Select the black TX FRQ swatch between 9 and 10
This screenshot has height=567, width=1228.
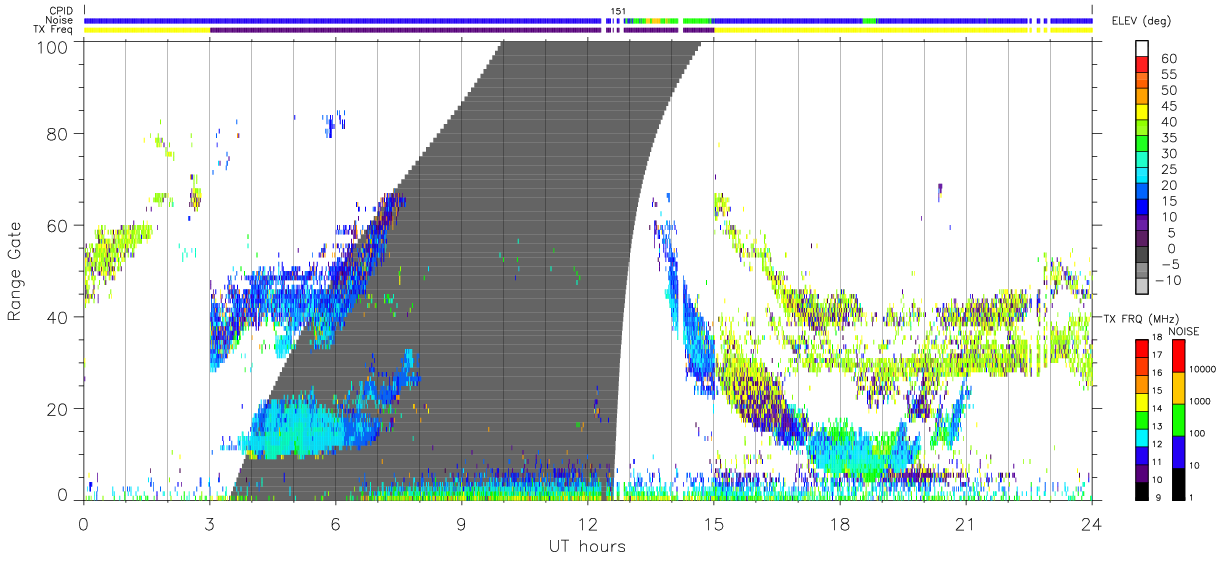pyautogui.click(x=1143, y=489)
